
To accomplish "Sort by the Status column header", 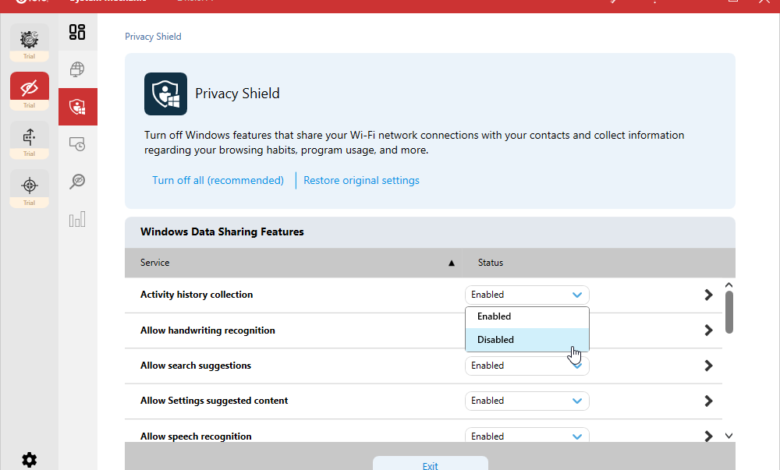I will pyautogui.click(x=599, y=263).
